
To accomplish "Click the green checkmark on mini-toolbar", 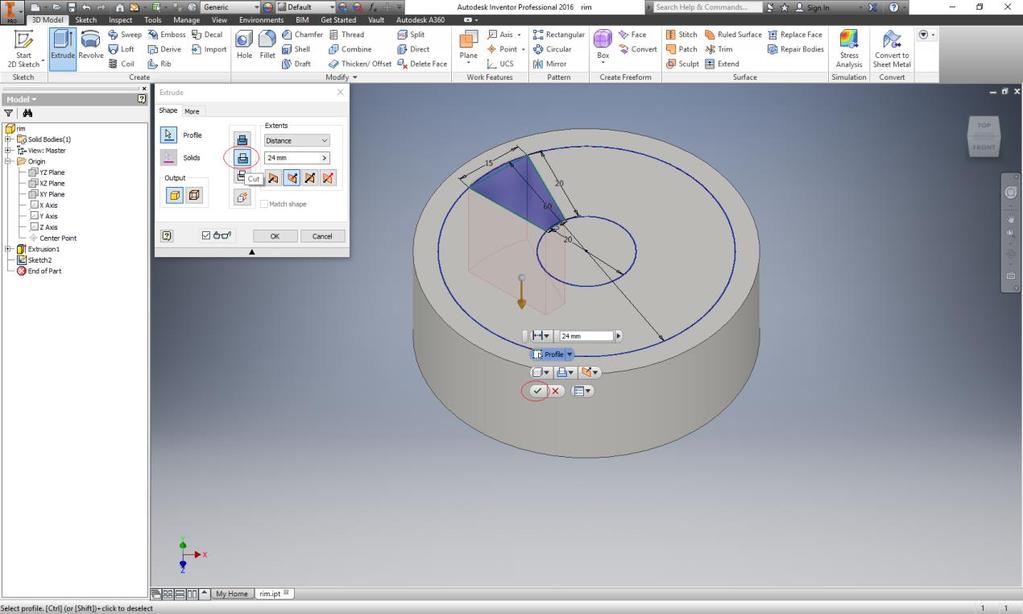I will click(x=536, y=391).
